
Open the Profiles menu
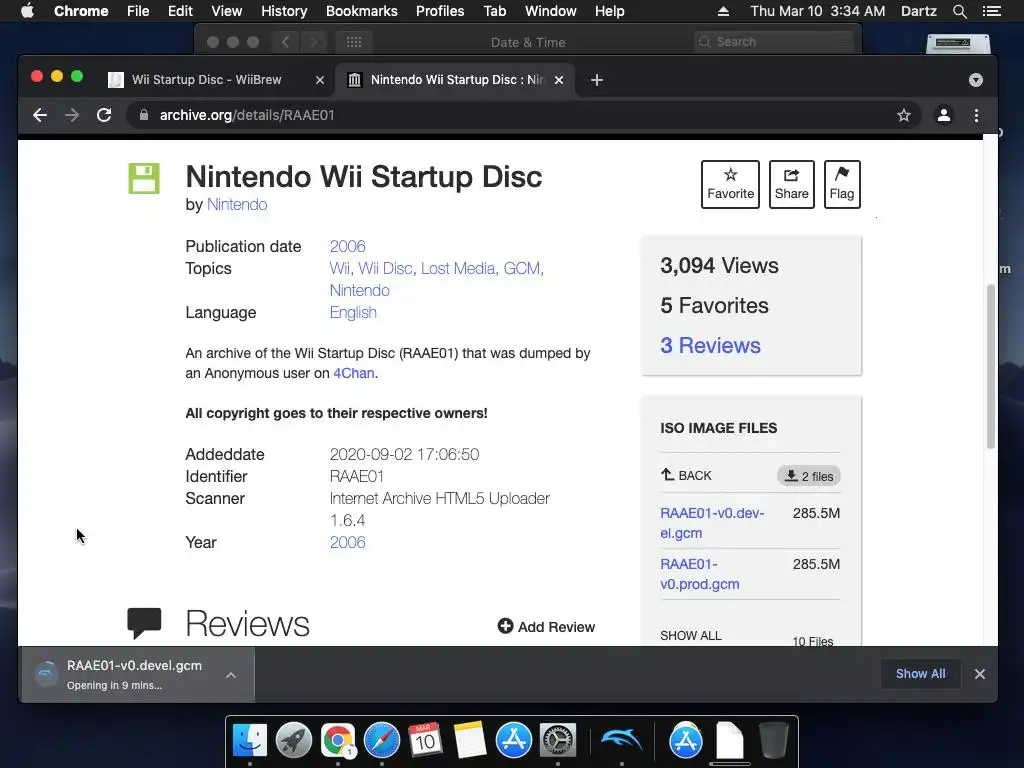(440, 11)
